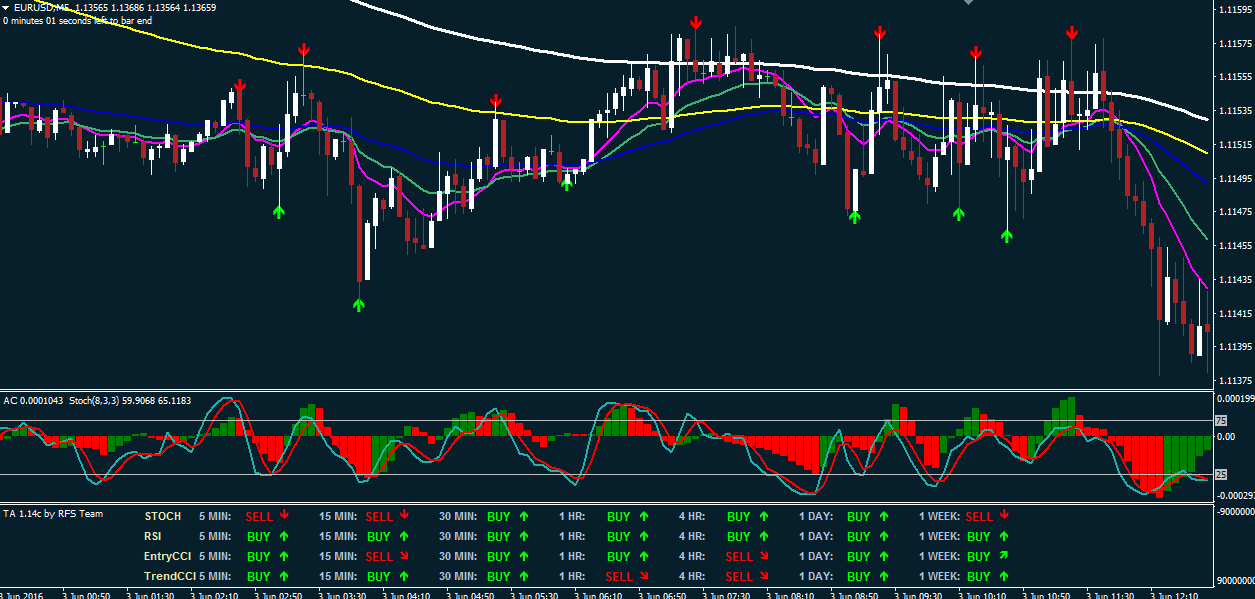Click red arrow beside STOCH 15 MIN SELL

404,515
